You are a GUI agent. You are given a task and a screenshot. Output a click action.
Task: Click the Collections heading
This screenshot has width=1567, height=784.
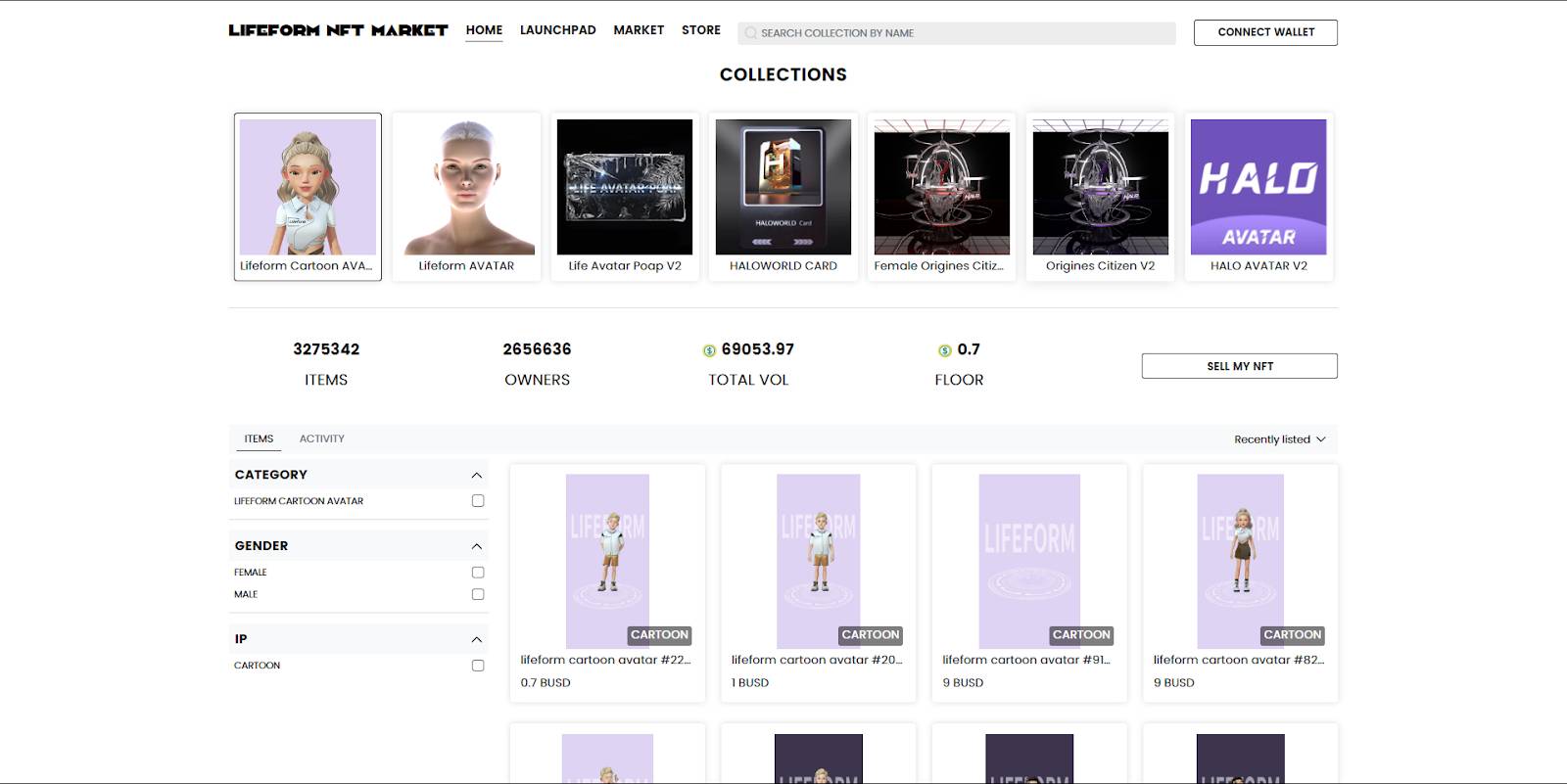pyautogui.click(x=783, y=74)
